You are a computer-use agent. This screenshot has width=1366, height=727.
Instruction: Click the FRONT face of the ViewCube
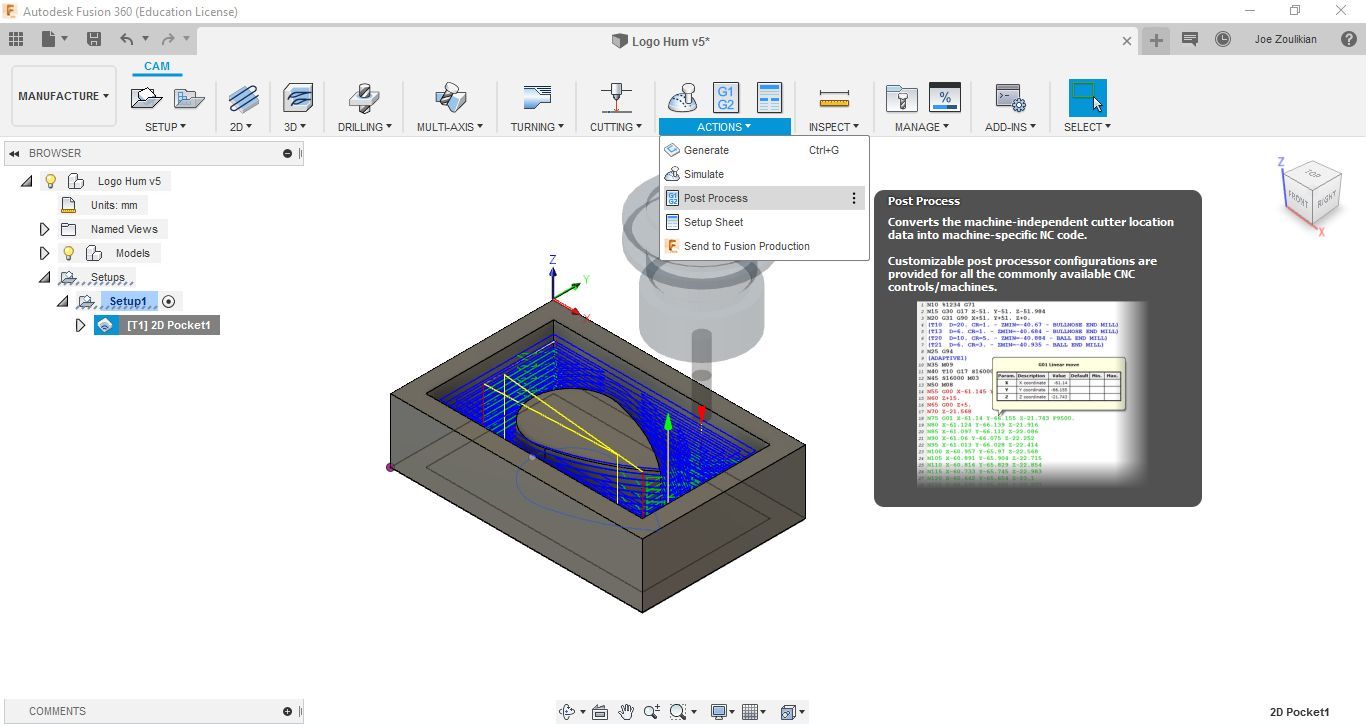tap(1298, 198)
